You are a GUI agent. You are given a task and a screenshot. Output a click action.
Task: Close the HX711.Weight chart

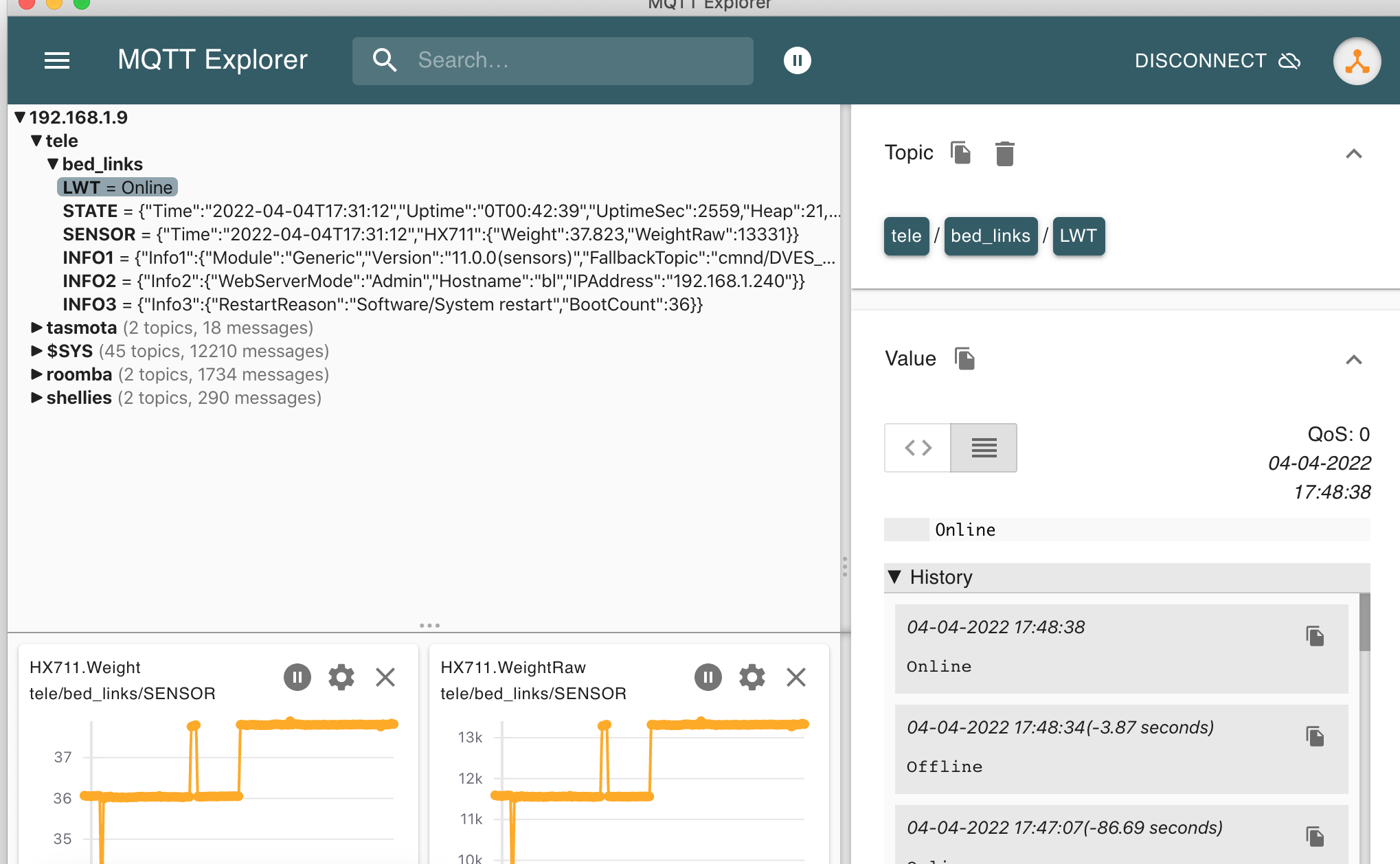(385, 677)
